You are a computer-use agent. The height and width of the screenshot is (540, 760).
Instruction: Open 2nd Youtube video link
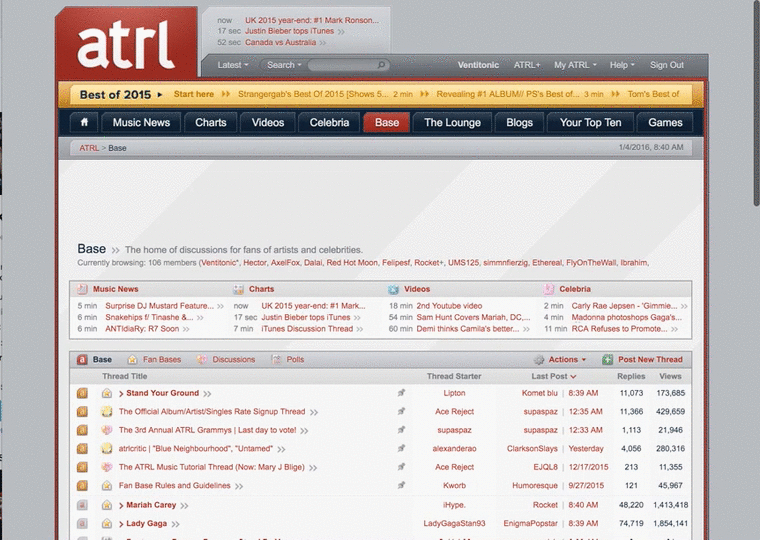449,306
